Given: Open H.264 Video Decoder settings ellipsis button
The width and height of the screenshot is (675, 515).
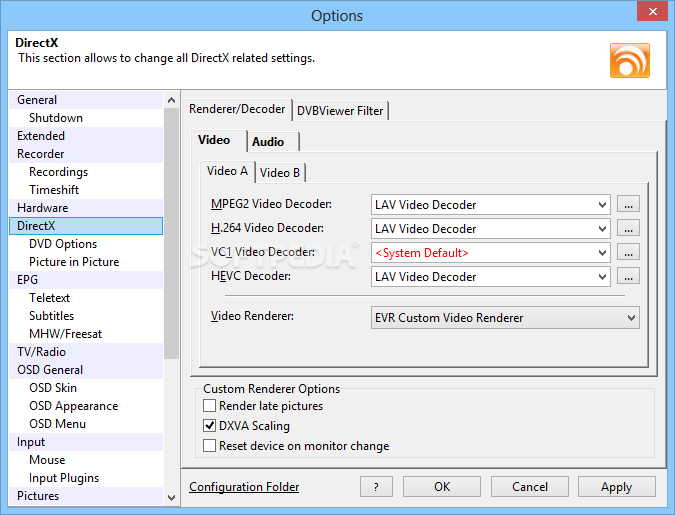Looking at the screenshot, I should [x=628, y=229].
